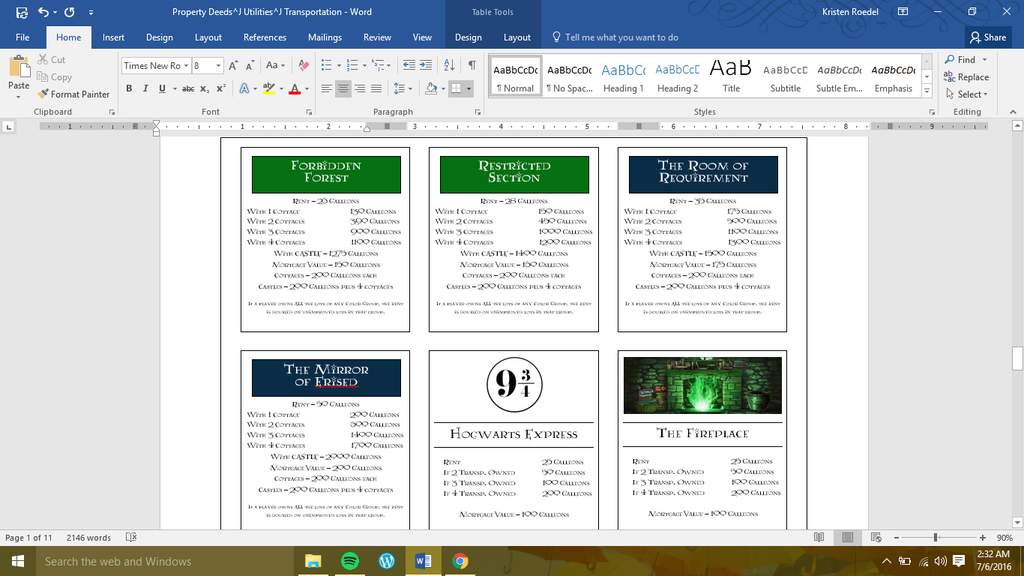The width and height of the screenshot is (1024, 576).
Task: Expand the Styles gallery More arrow
Action: [929, 90]
